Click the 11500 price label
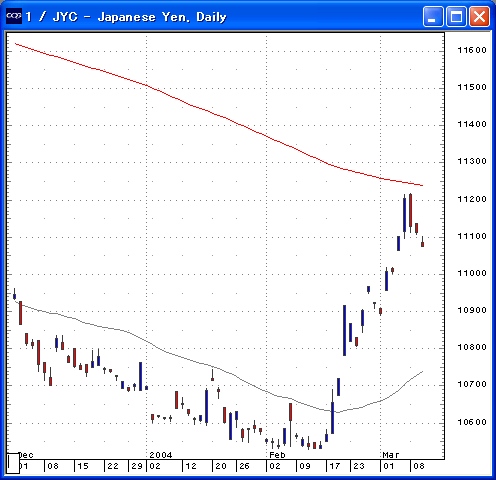The height and width of the screenshot is (480, 496). pyautogui.click(x=472, y=87)
